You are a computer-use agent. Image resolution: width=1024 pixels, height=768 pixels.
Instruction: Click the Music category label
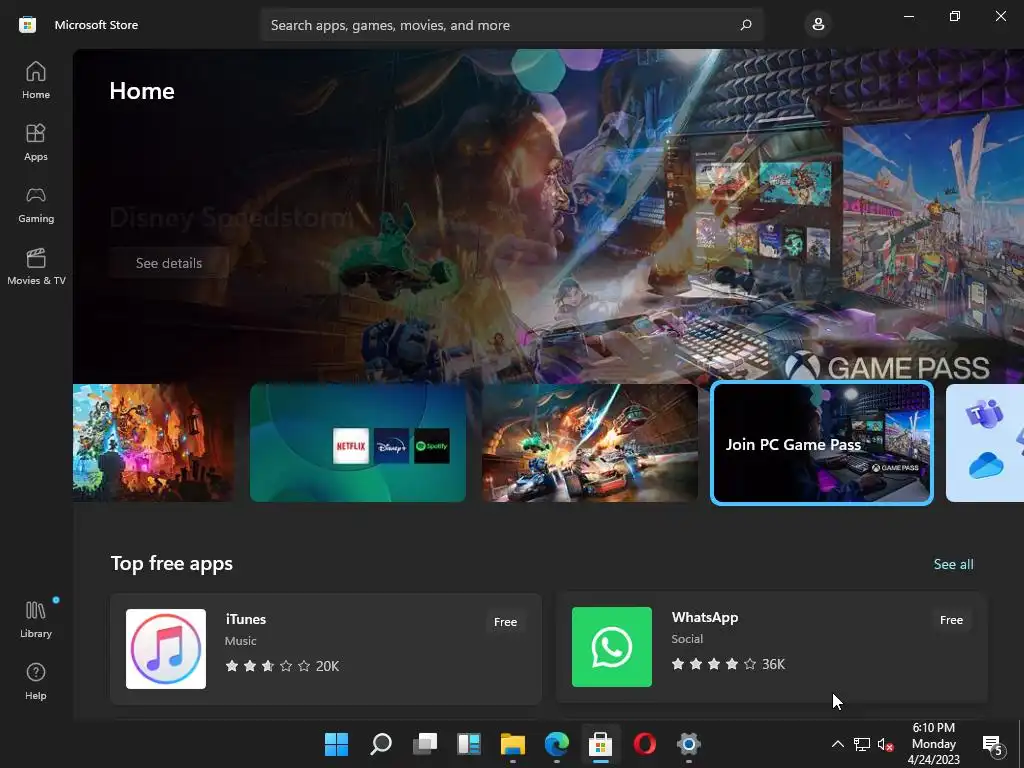click(240, 641)
